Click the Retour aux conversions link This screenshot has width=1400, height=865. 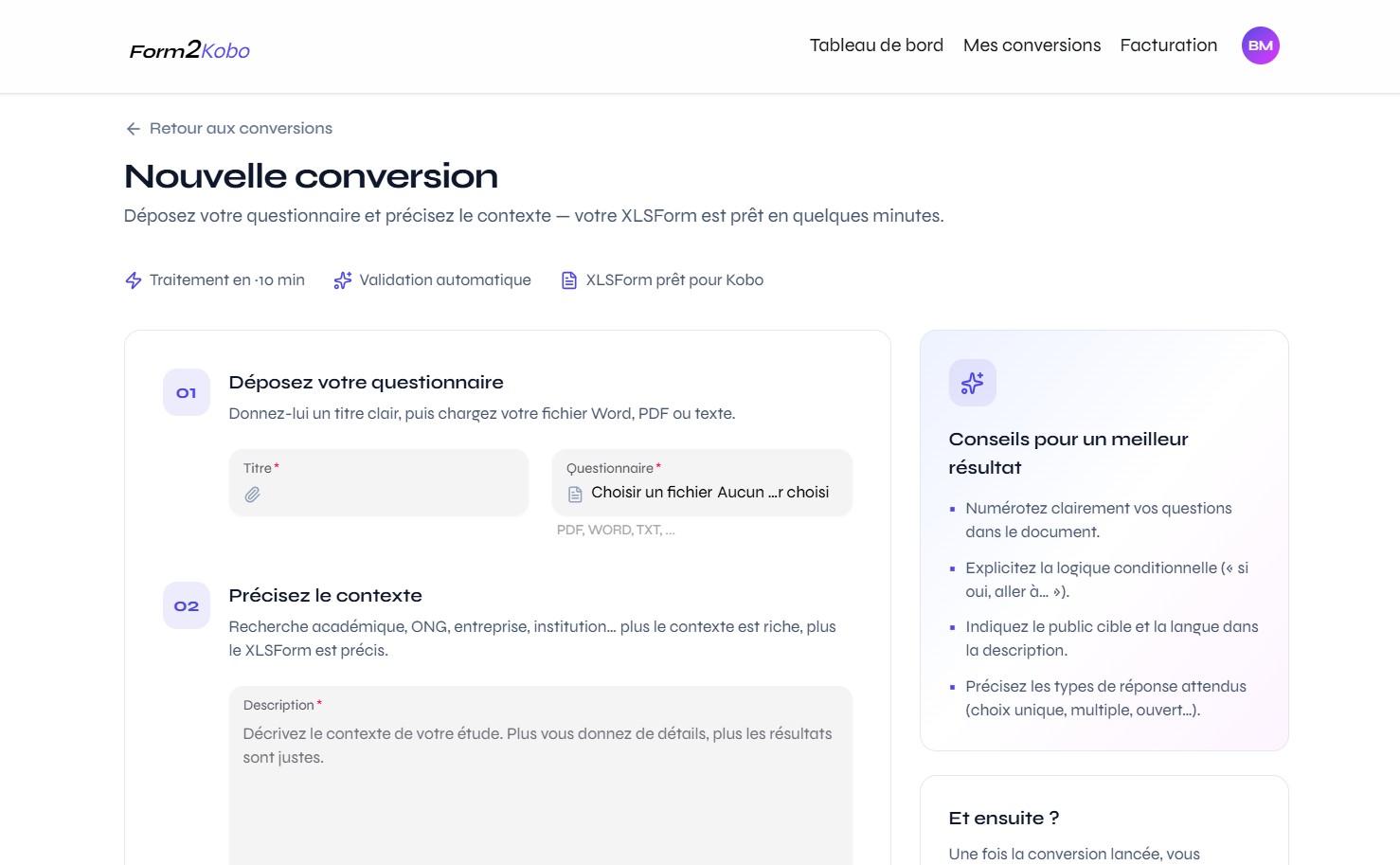(240, 128)
